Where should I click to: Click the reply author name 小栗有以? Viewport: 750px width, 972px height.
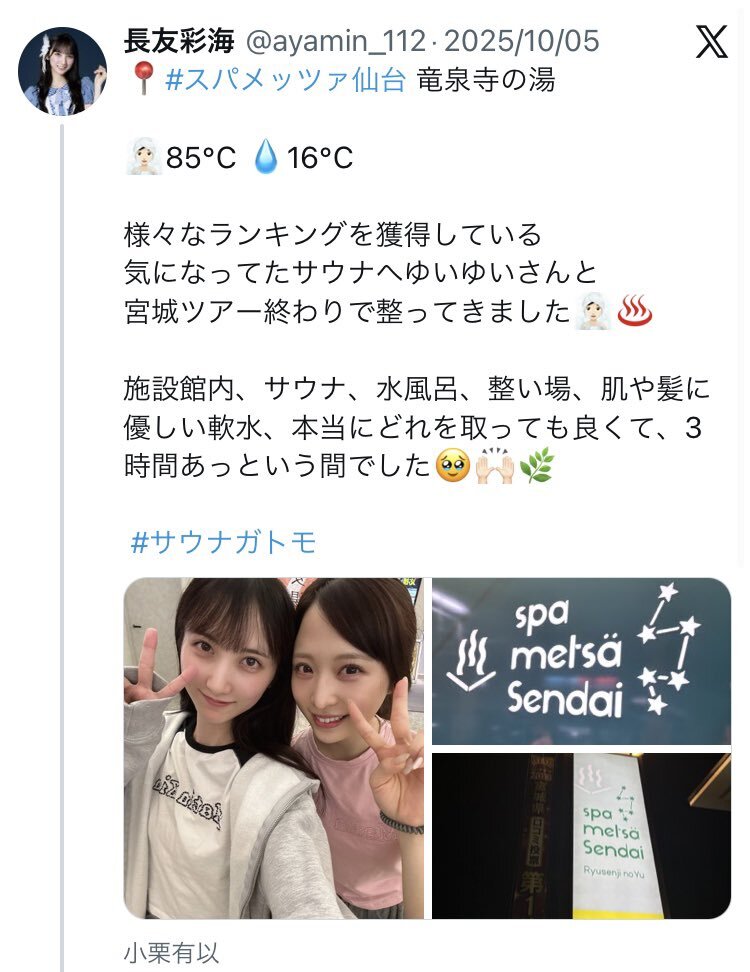click(172, 953)
